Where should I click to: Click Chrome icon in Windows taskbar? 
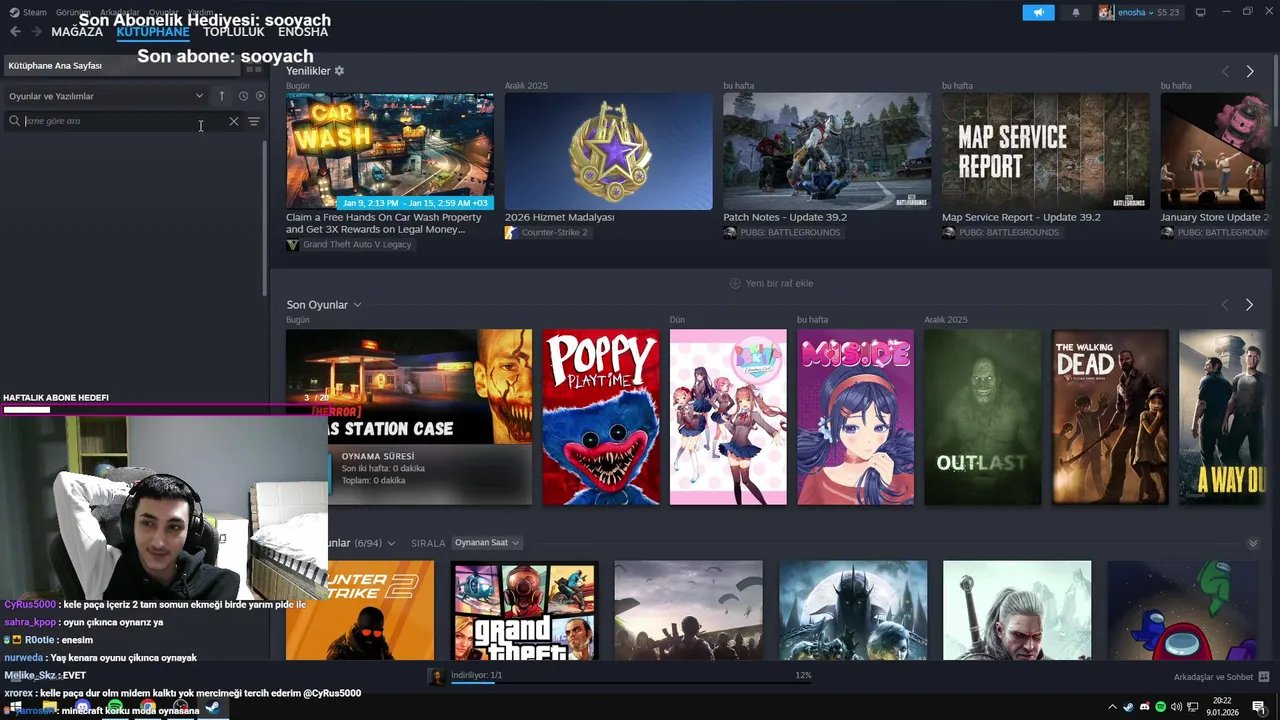[148, 707]
